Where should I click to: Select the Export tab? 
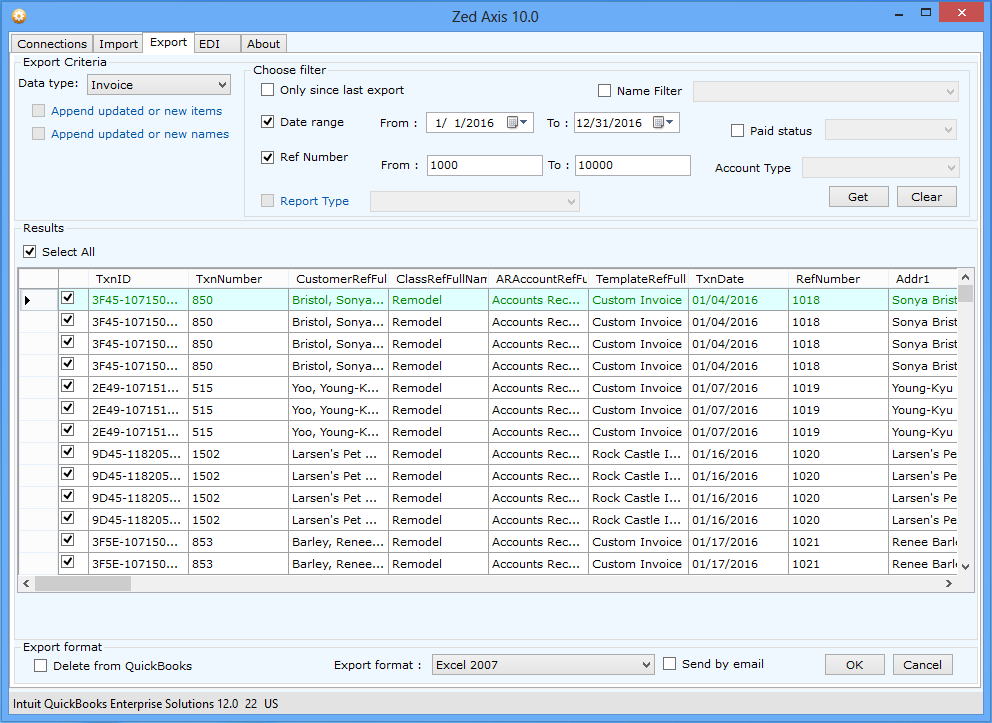(168, 42)
